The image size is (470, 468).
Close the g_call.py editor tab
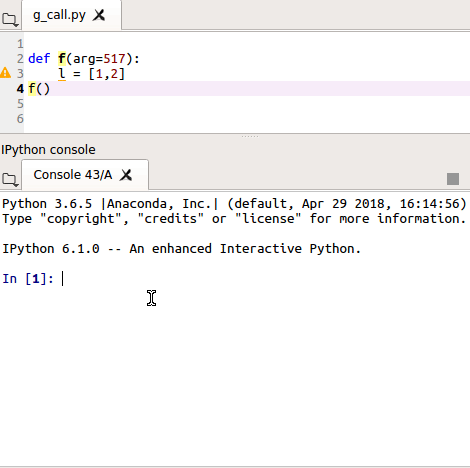coord(99,15)
